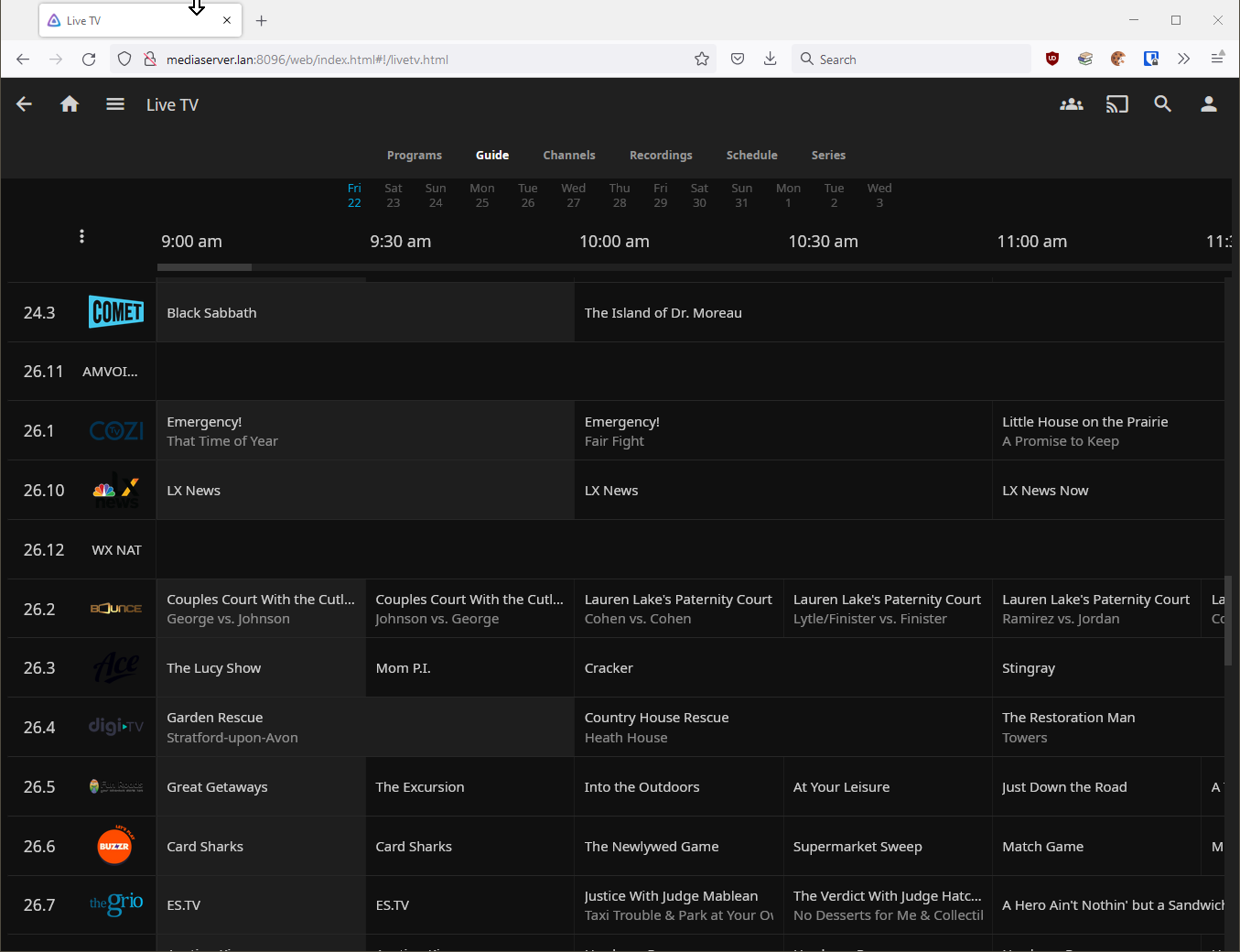Open the uBlock Origin extension icon
This screenshot has height=952, width=1240.
pyautogui.click(x=1051, y=58)
